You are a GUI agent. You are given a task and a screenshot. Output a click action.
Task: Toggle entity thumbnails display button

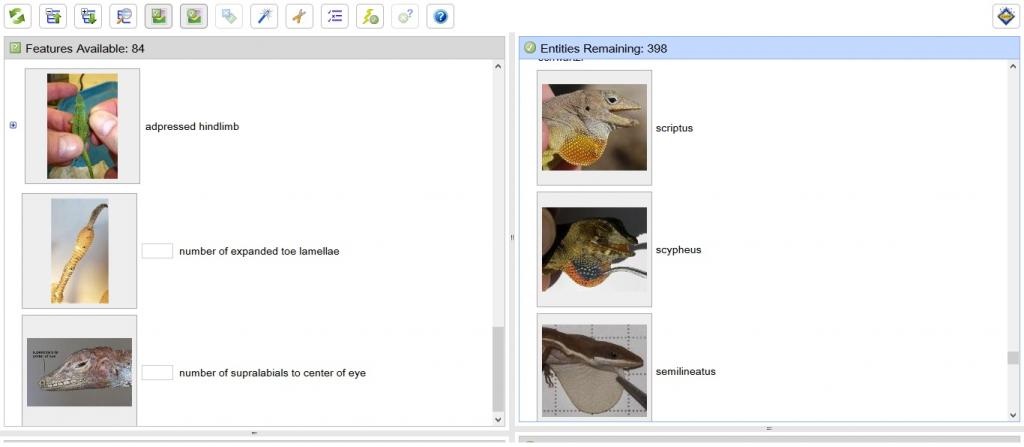pyautogui.click(x=194, y=16)
